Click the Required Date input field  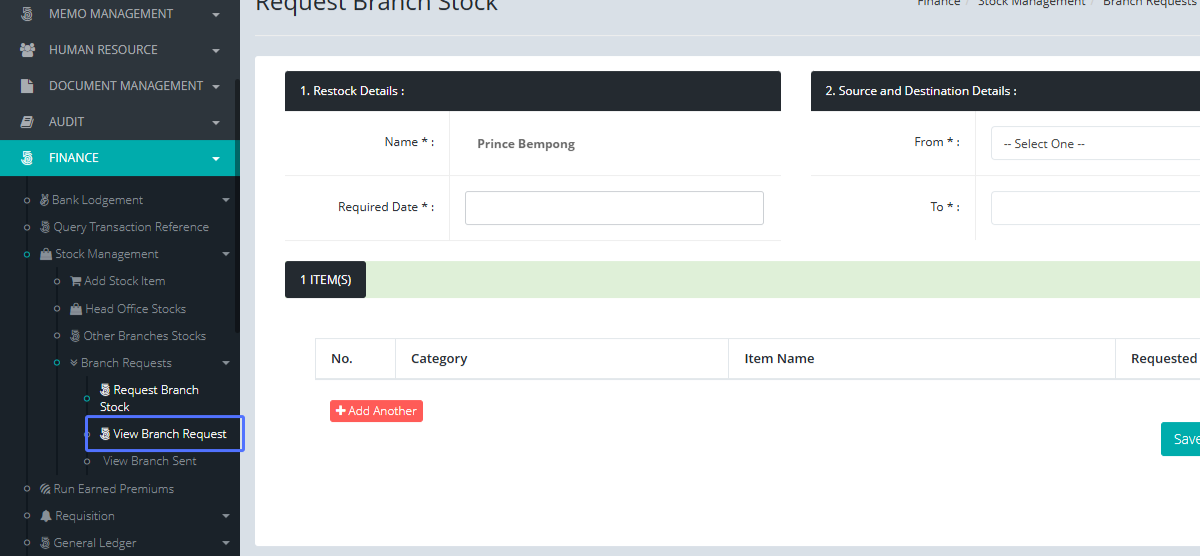(614, 208)
